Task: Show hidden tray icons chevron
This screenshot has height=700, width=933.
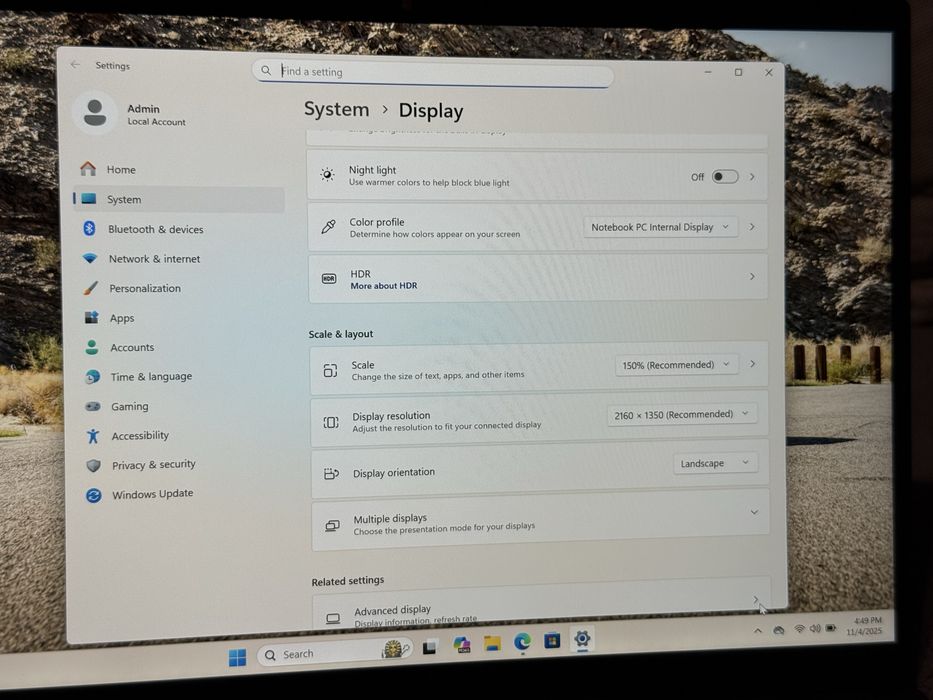Action: click(757, 631)
